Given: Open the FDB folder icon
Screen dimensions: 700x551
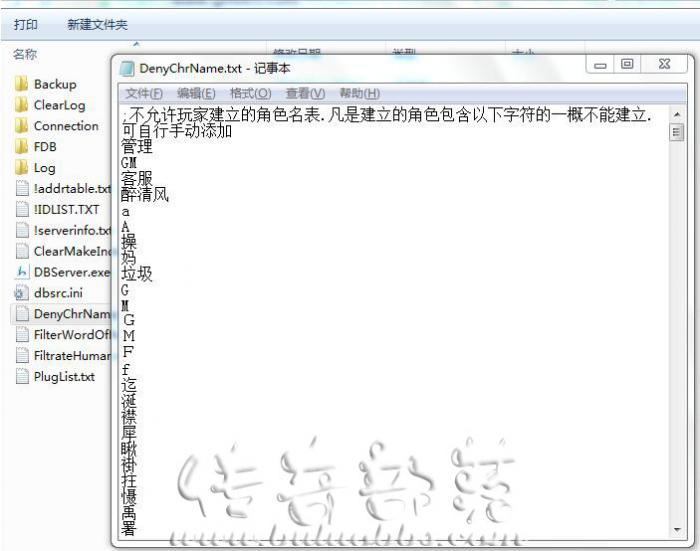Looking at the screenshot, I should click(21, 147).
